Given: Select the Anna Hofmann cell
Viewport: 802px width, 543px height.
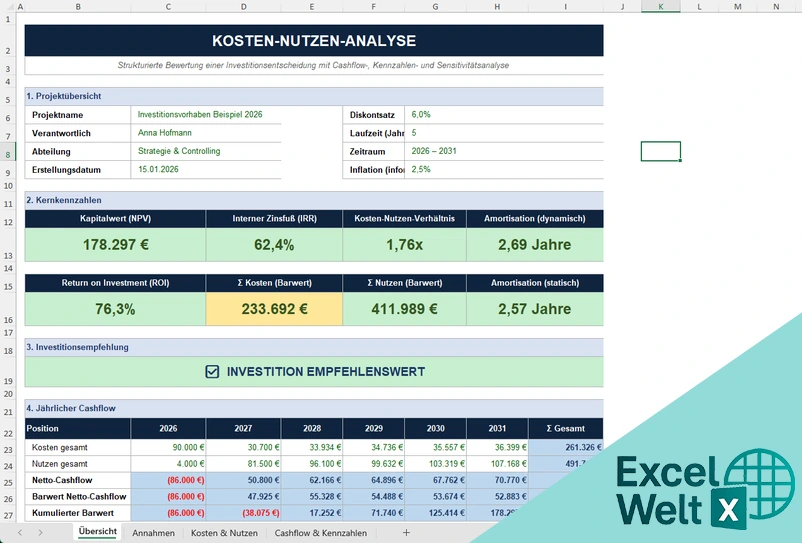Looking at the screenshot, I should (206, 133).
